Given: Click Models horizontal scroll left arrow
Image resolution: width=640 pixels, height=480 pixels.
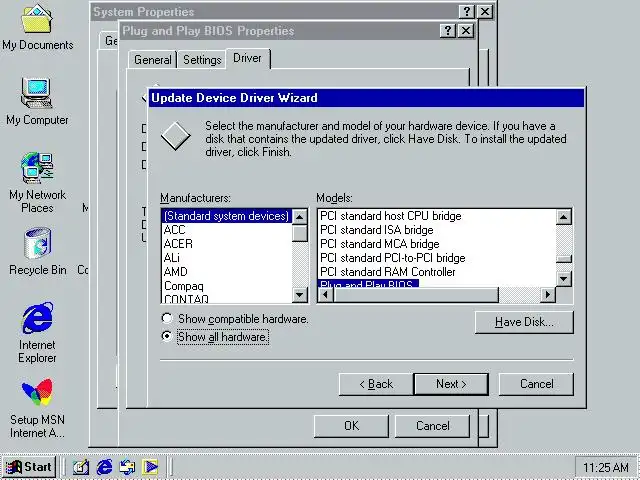Looking at the screenshot, I should [325, 294].
